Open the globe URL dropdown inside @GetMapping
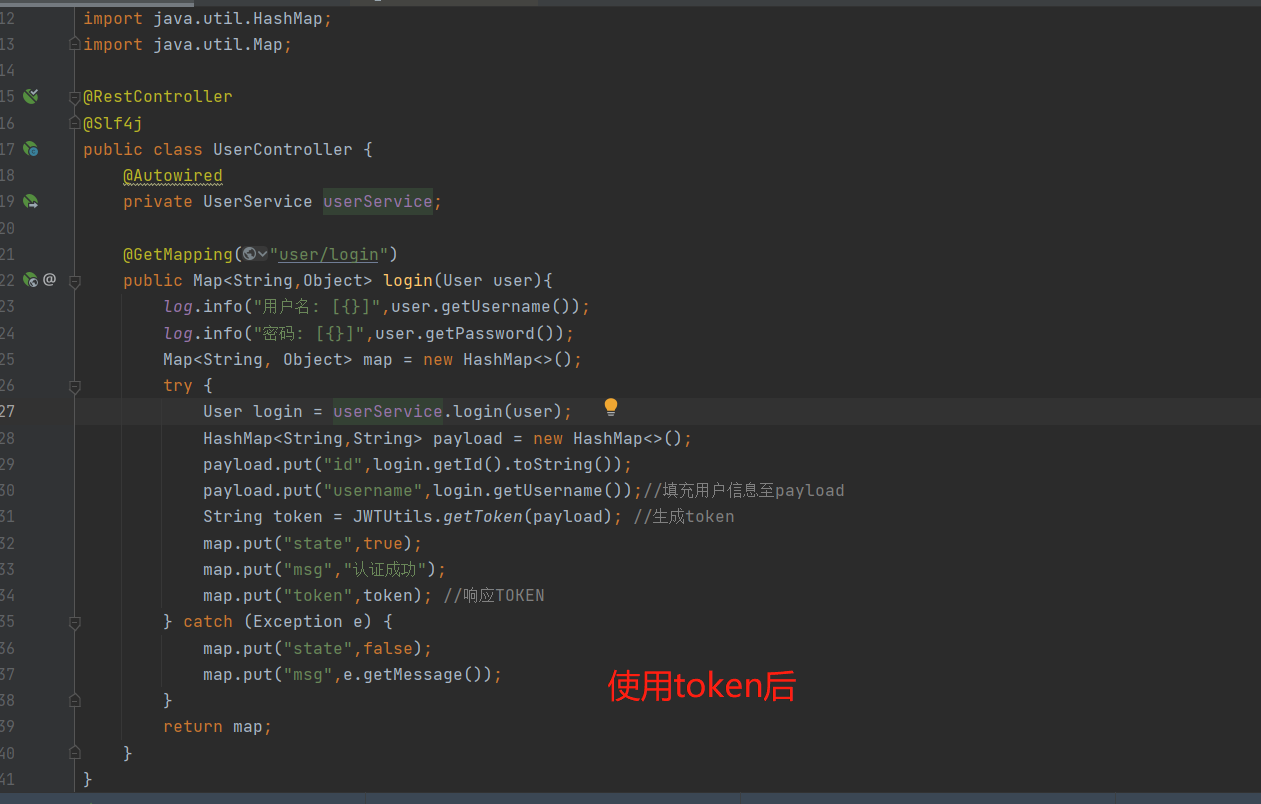 click(256, 254)
